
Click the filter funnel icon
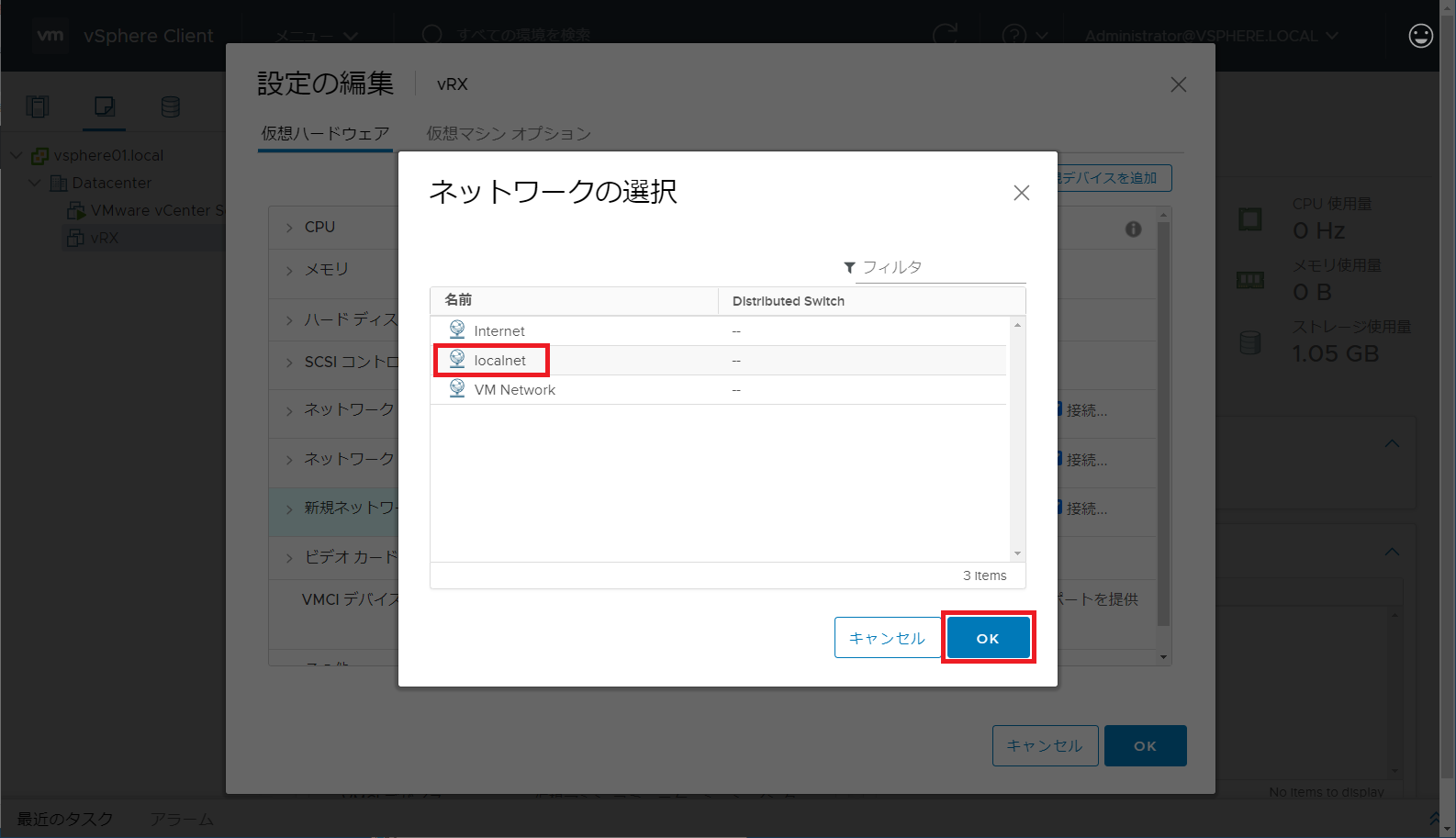pos(849,268)
